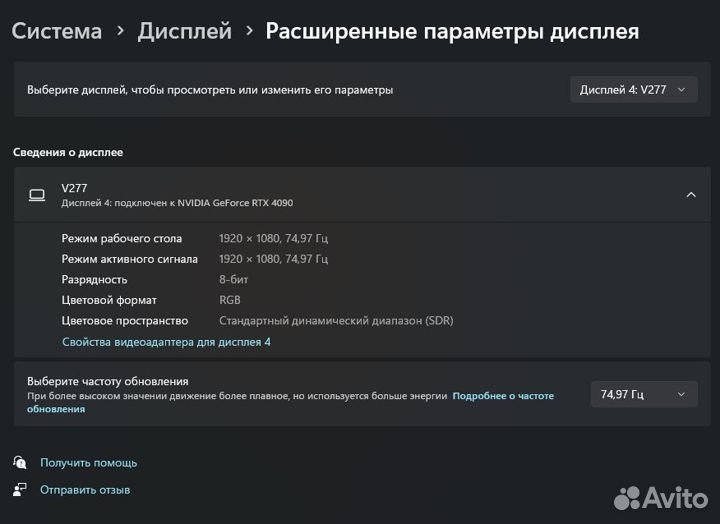Click Получить помощь link

coord(89,462)
